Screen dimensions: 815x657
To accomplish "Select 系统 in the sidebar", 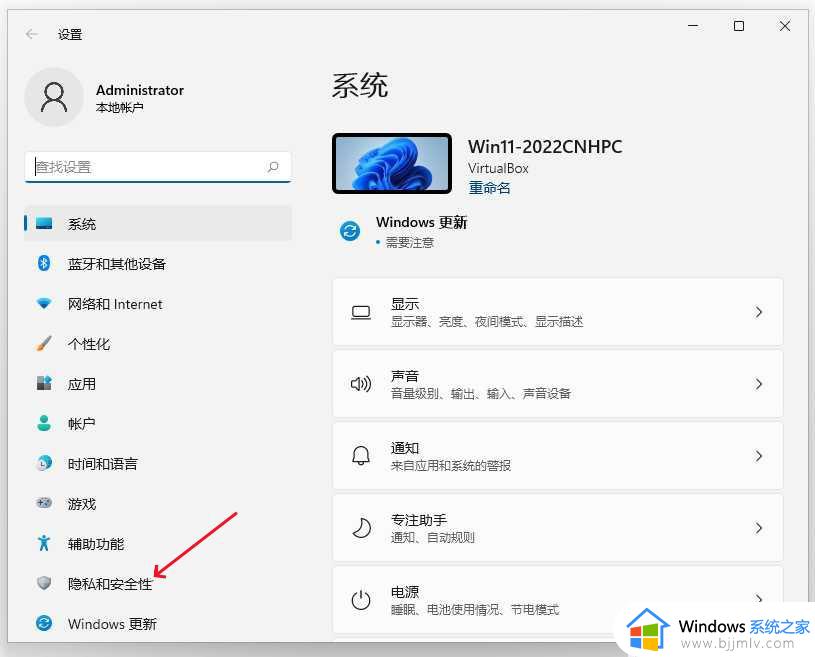I will [x=158, y=224].
